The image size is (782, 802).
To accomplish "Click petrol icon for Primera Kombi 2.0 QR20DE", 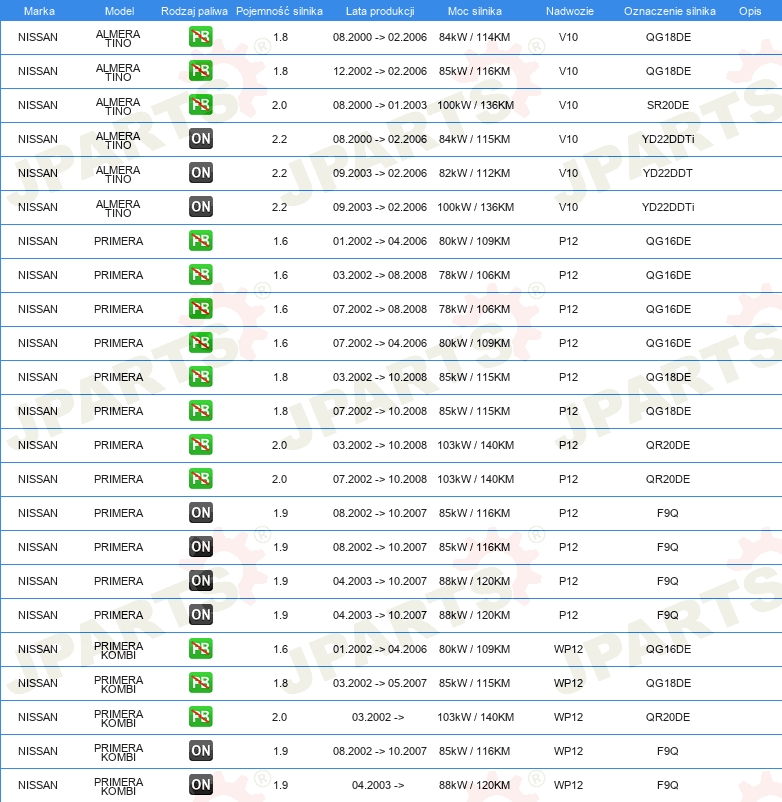I will click(200, 717).
